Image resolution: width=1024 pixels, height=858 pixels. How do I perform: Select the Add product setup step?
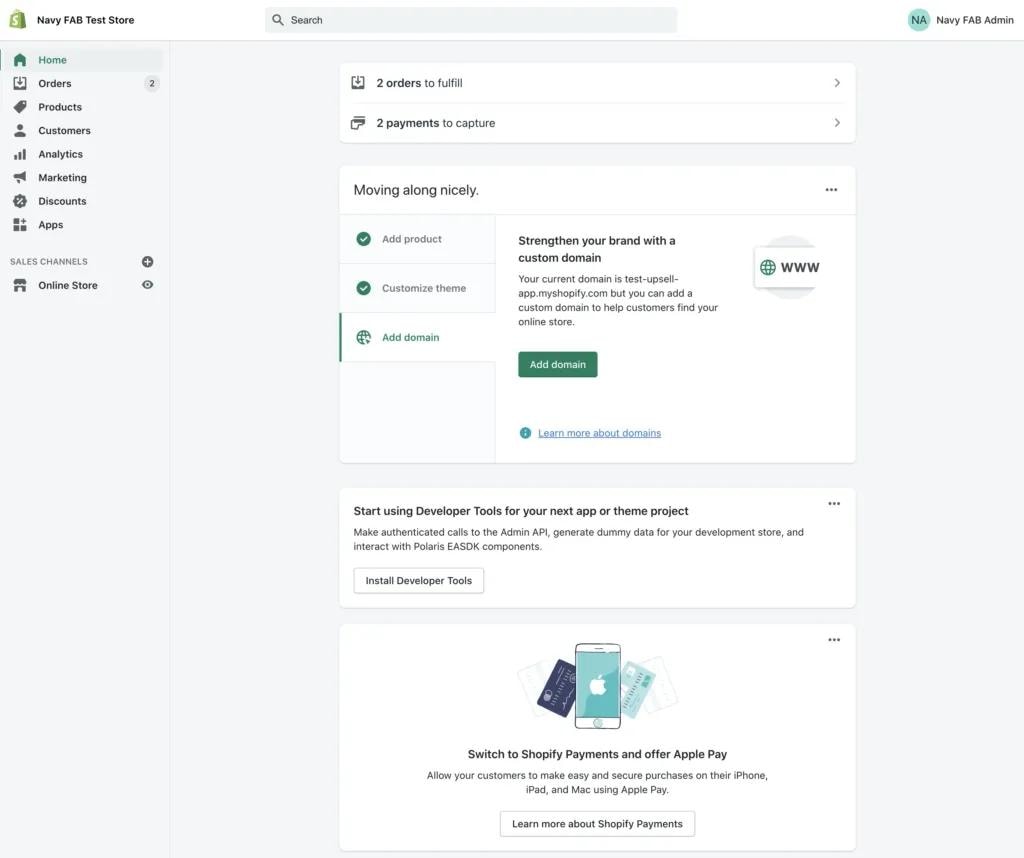(x=417, y=239)
